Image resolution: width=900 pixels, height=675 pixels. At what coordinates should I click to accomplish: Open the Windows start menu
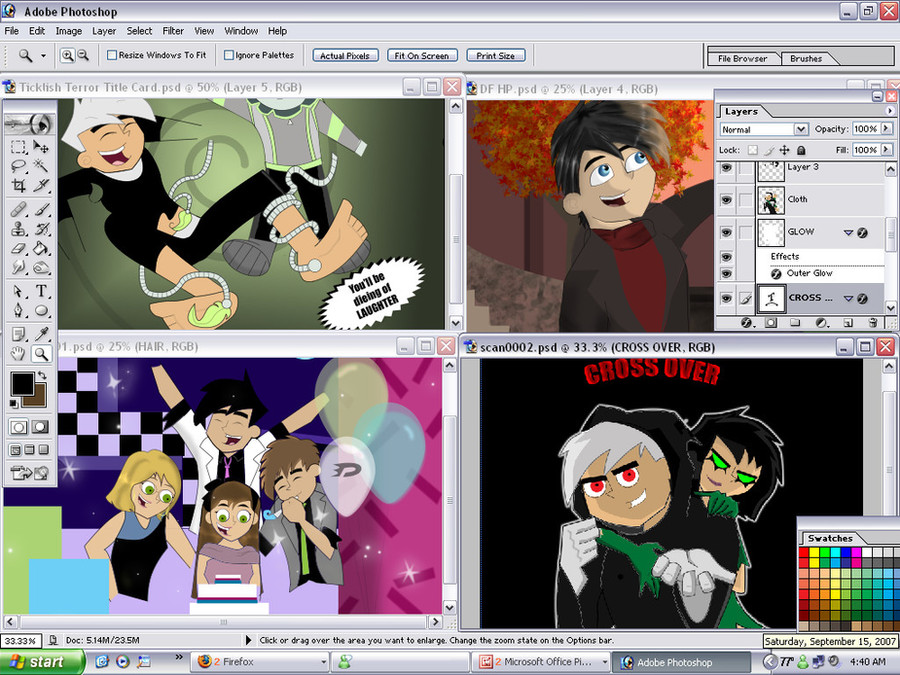tap(41, 662)
